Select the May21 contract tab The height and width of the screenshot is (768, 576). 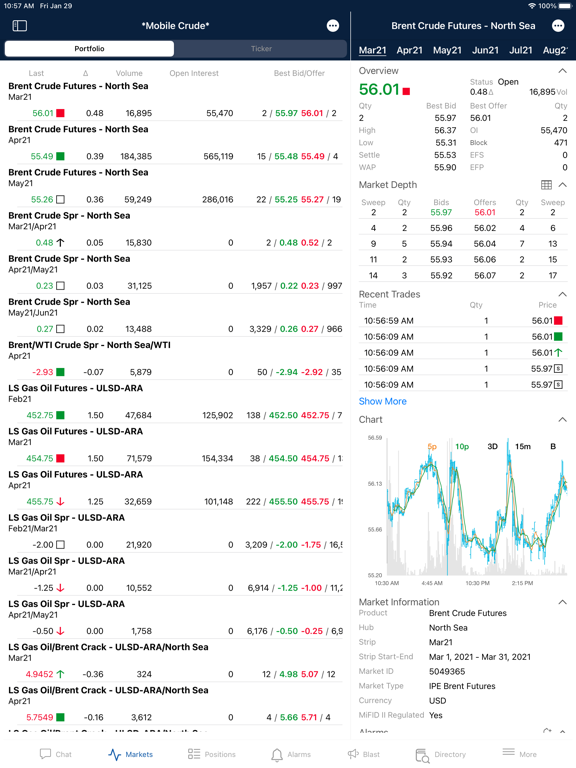click(x=447, y=50)
